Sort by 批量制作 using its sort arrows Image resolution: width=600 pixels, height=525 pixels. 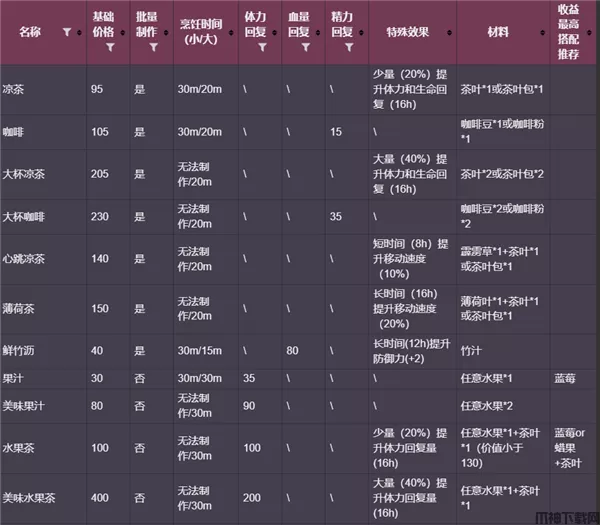pos(166,33)
